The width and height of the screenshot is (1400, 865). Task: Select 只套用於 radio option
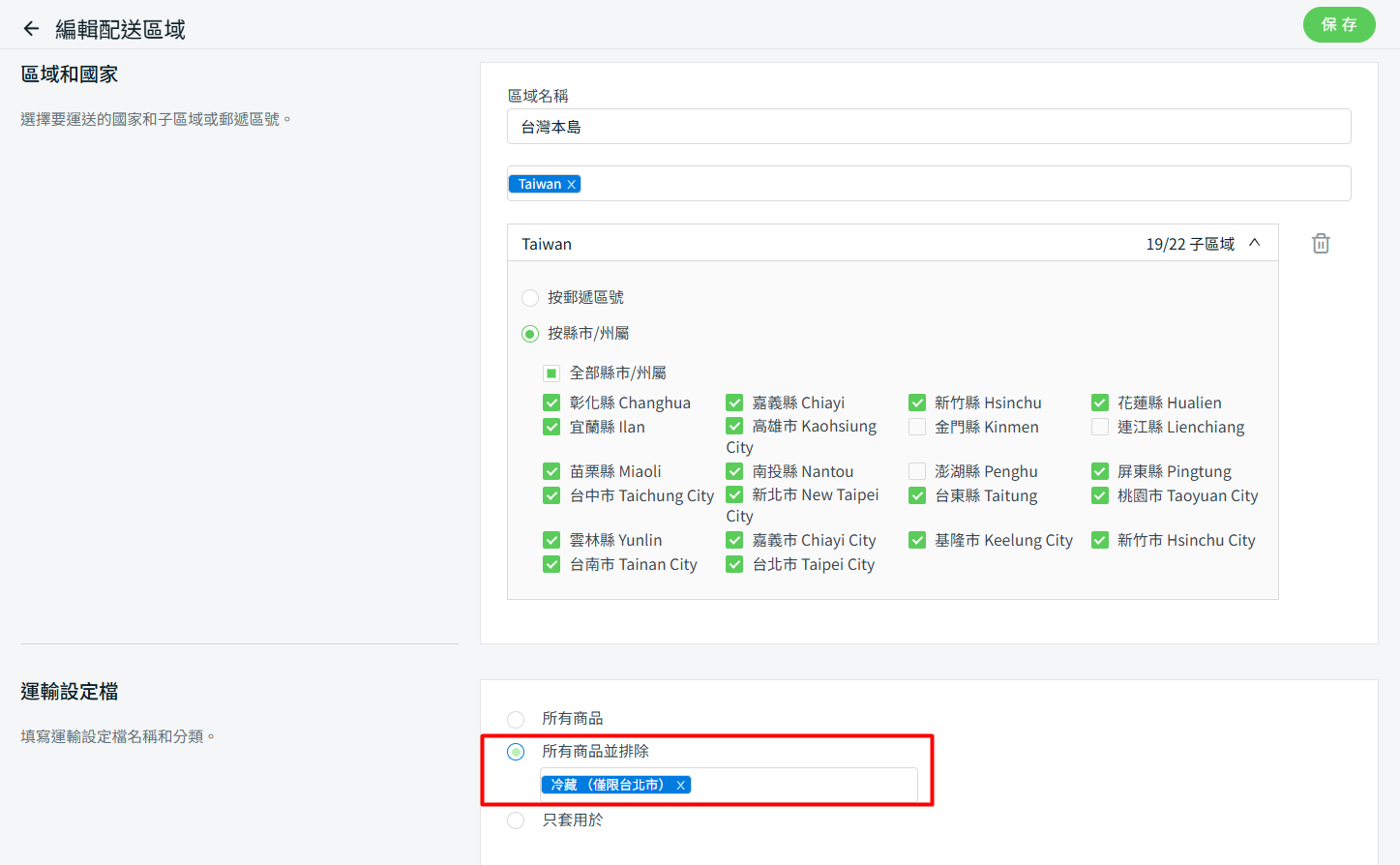point(516,820)
